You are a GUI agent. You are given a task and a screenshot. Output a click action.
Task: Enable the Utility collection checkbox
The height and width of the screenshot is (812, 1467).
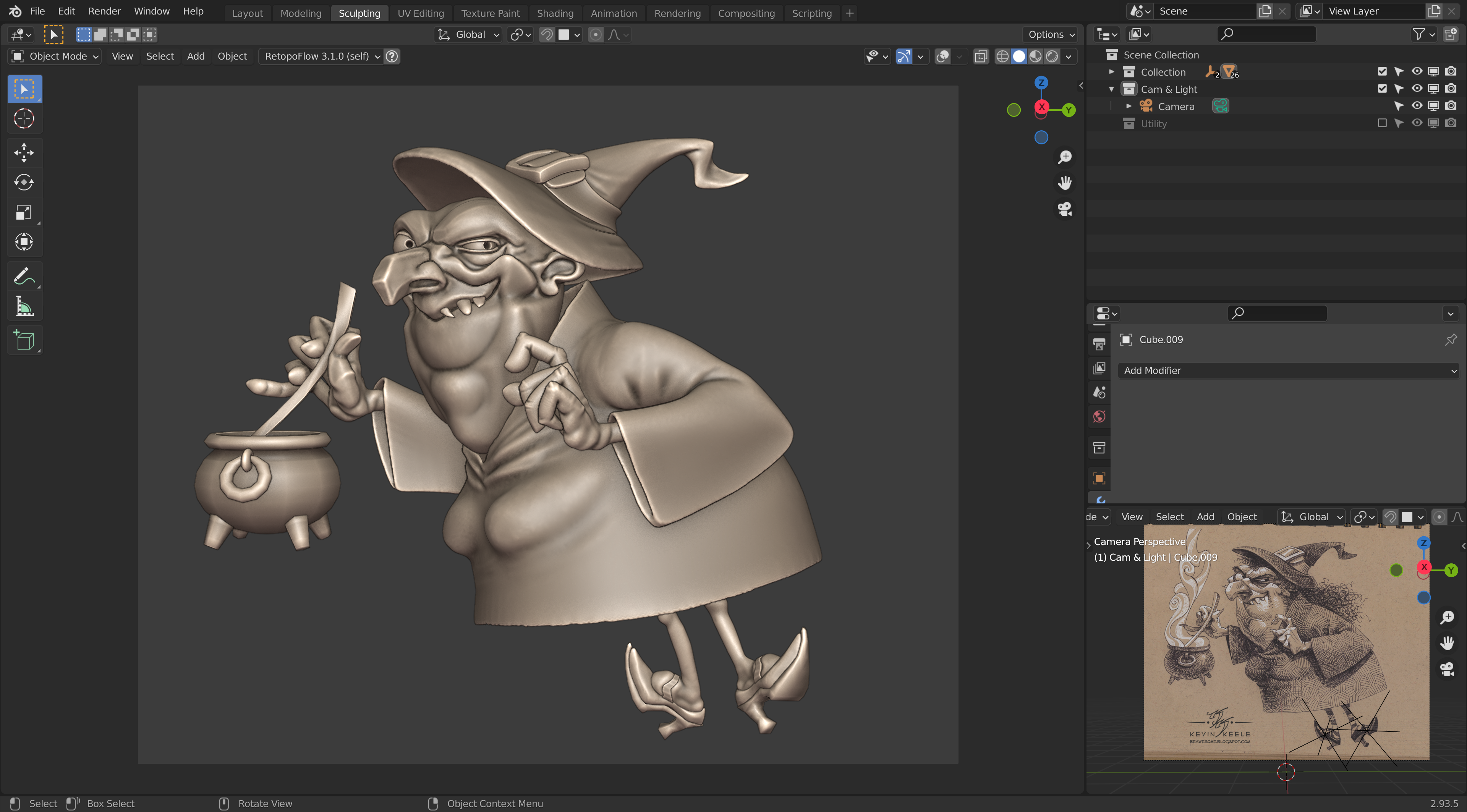tap(1382, 124)
